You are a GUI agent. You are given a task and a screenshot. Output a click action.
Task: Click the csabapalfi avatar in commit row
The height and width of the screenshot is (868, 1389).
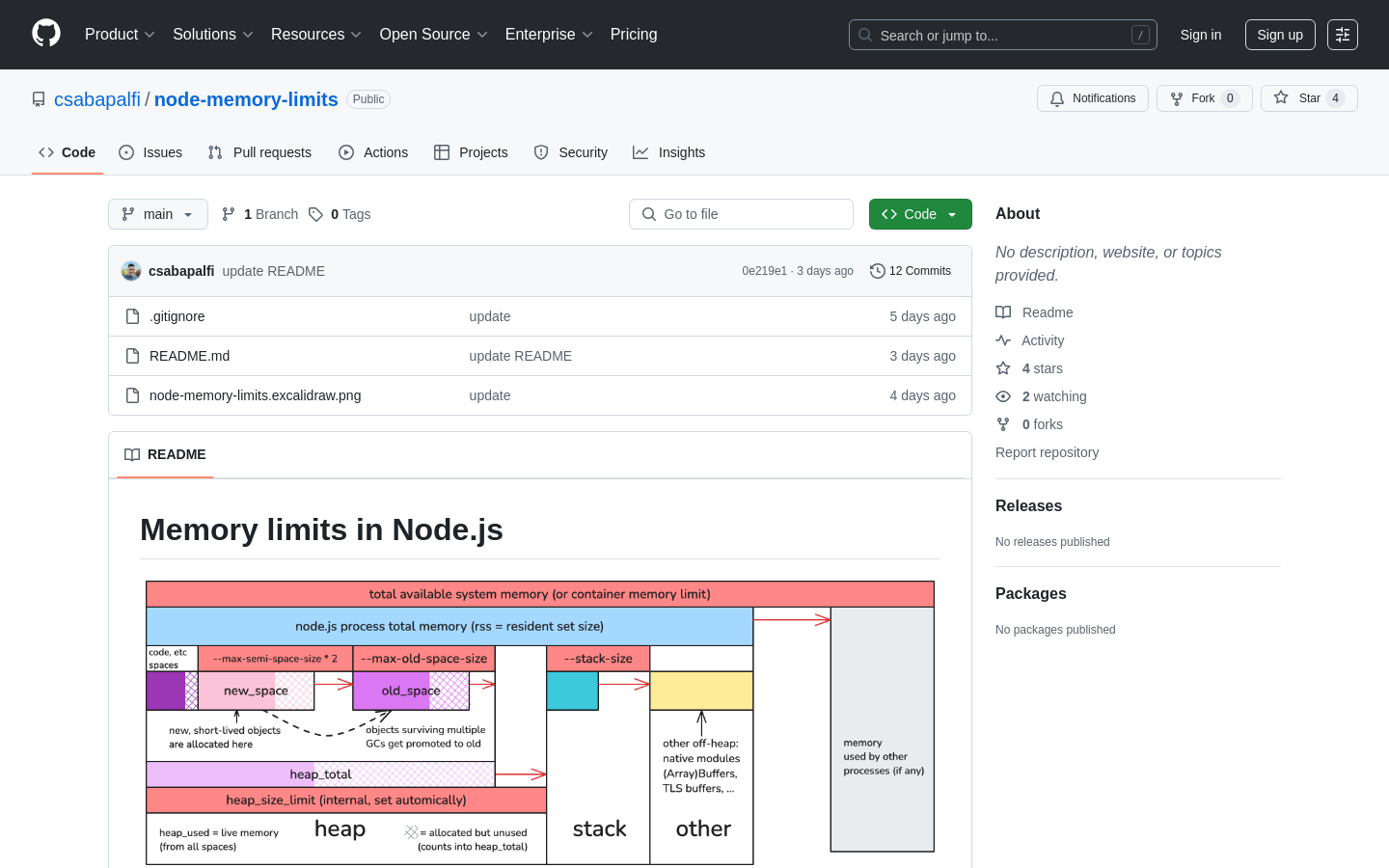[131, 271]
